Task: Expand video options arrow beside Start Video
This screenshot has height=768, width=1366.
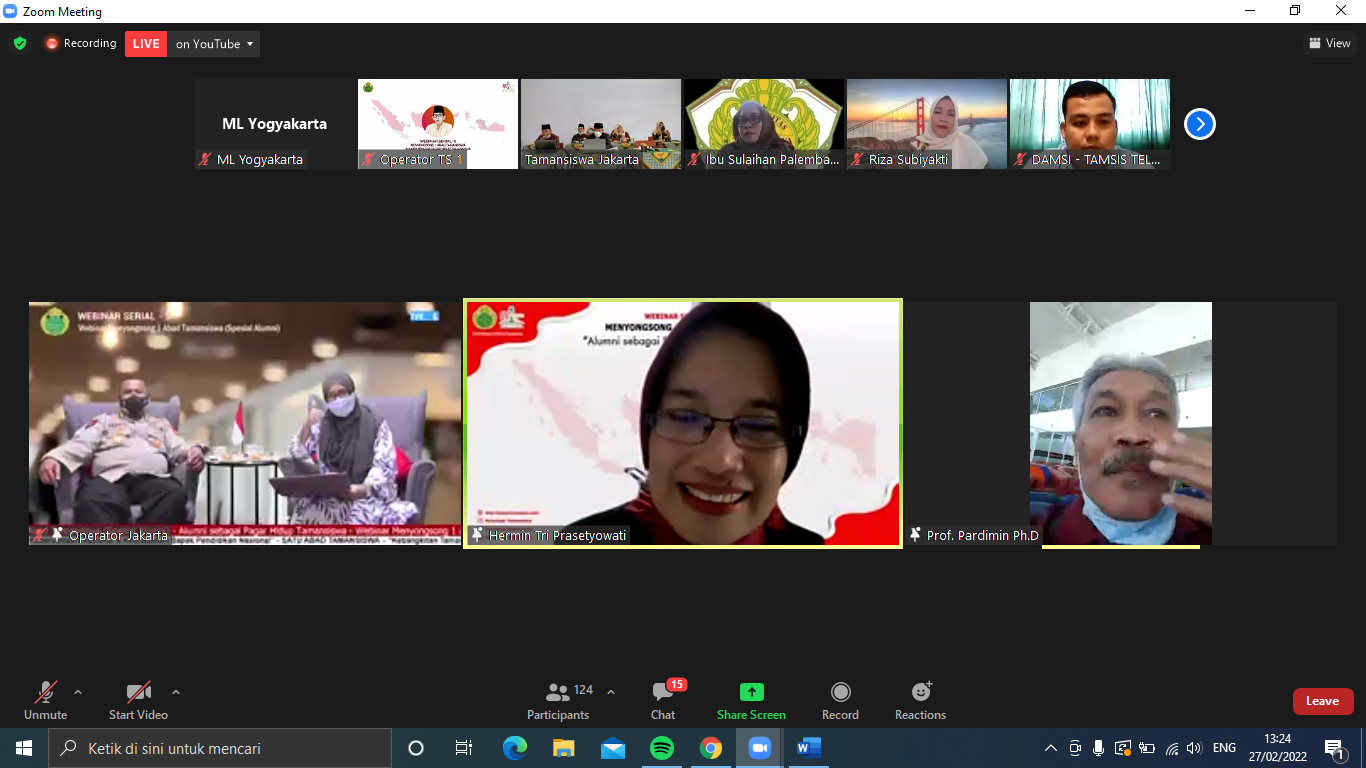Action: [176, 692]
